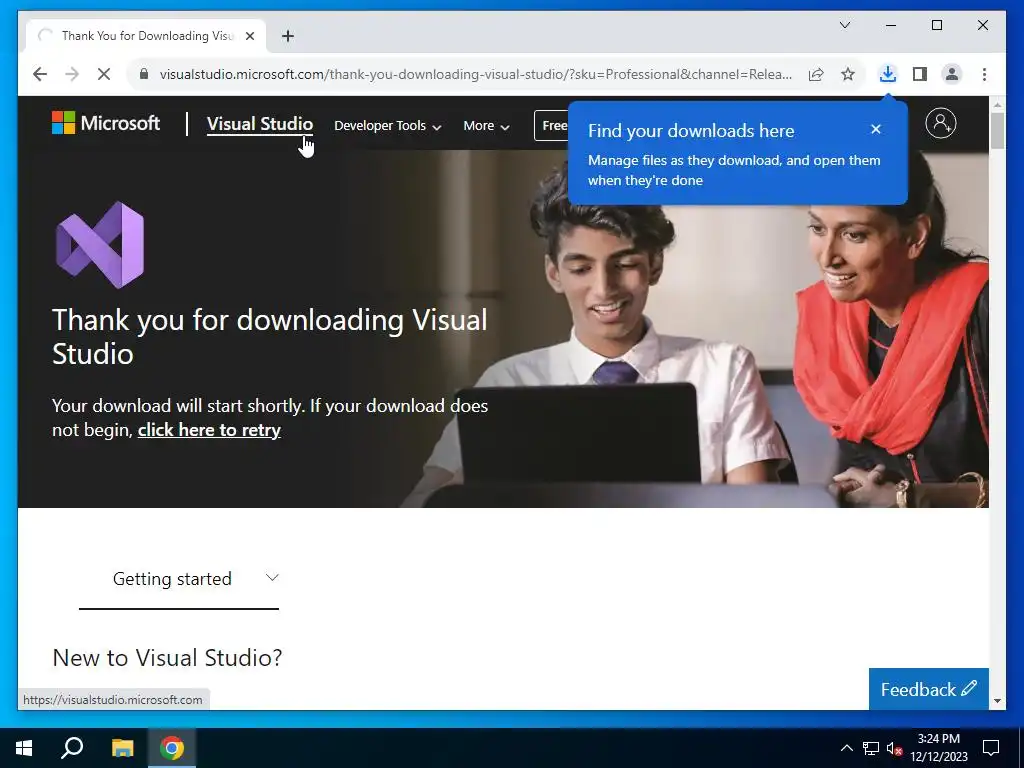Open File Explorer from the taskbar
The width and height of the screenshot is (1024, 768).
122,748
